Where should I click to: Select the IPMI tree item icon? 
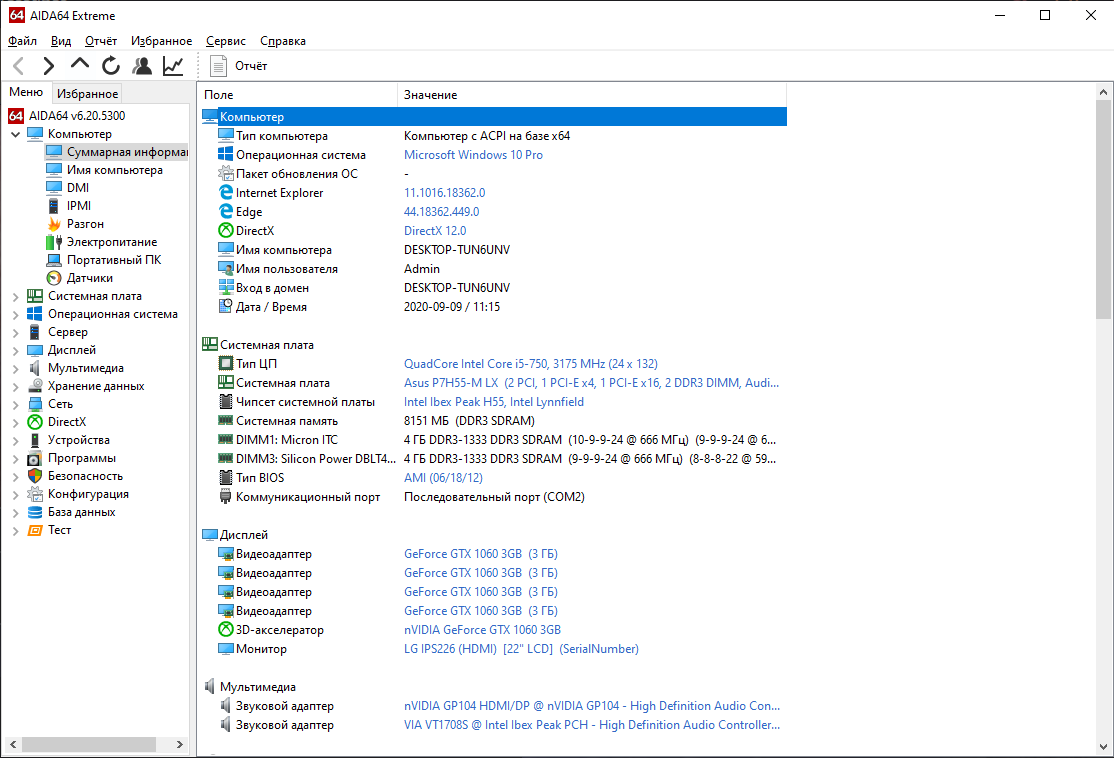54,206
